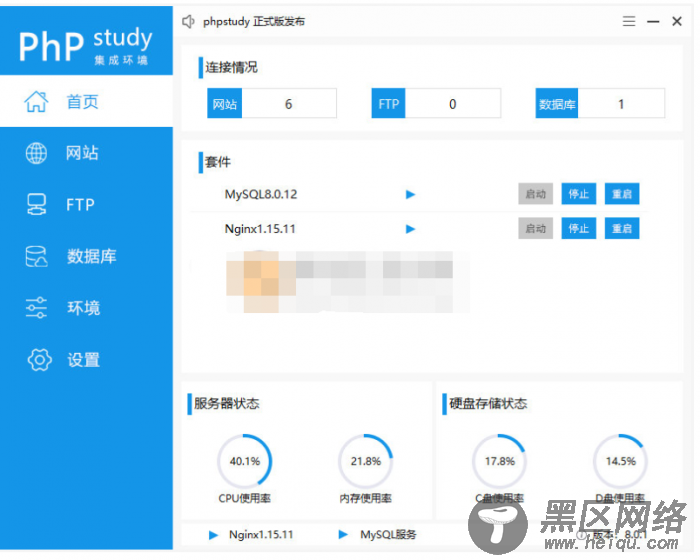This screenshot has height=560, width=700.
Task: Click the C盘 17.8% usage gauge
Action: [500, 461]
